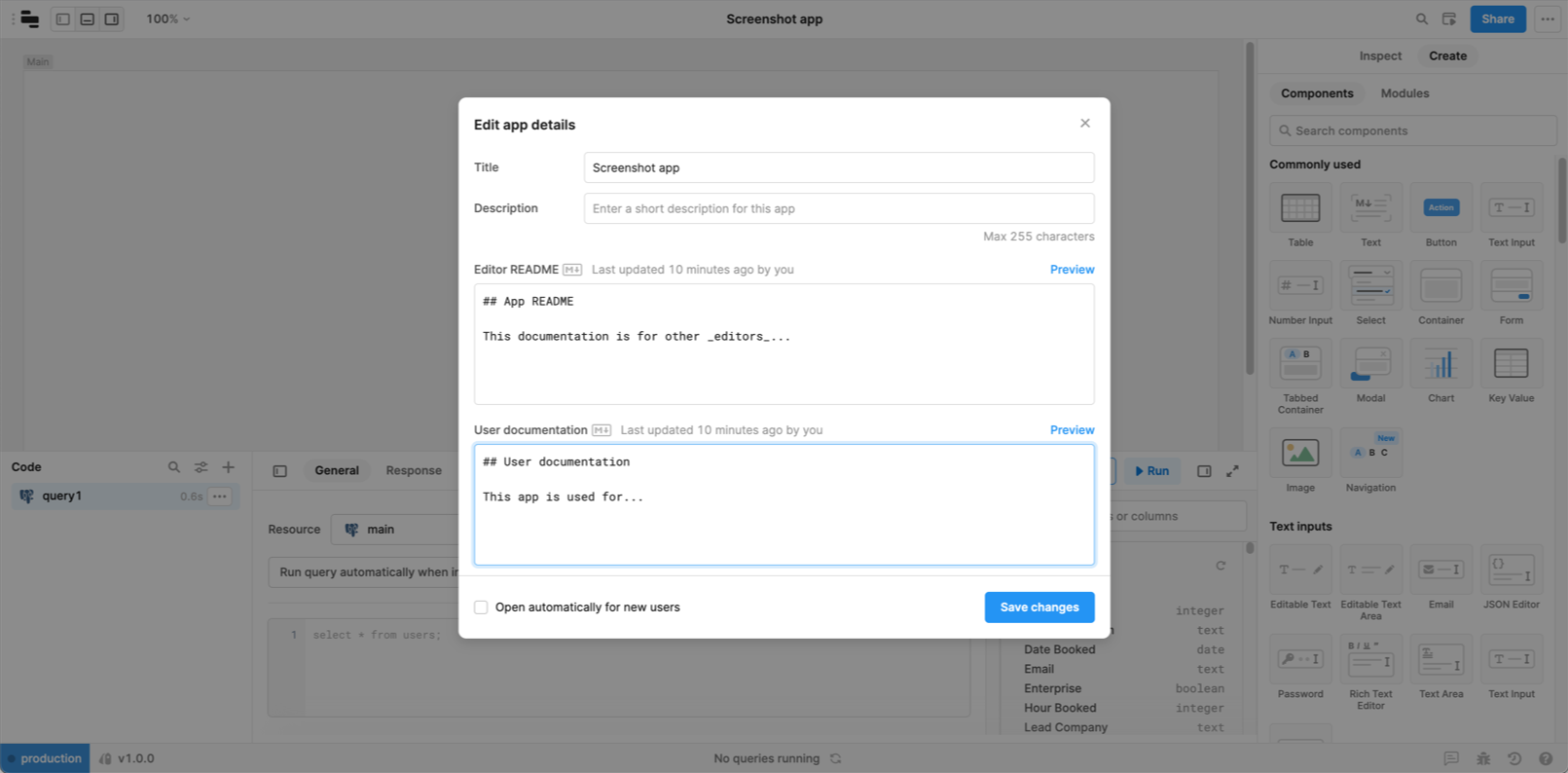Click the Share button
Screen dimensions: 1568x773
1498,18
